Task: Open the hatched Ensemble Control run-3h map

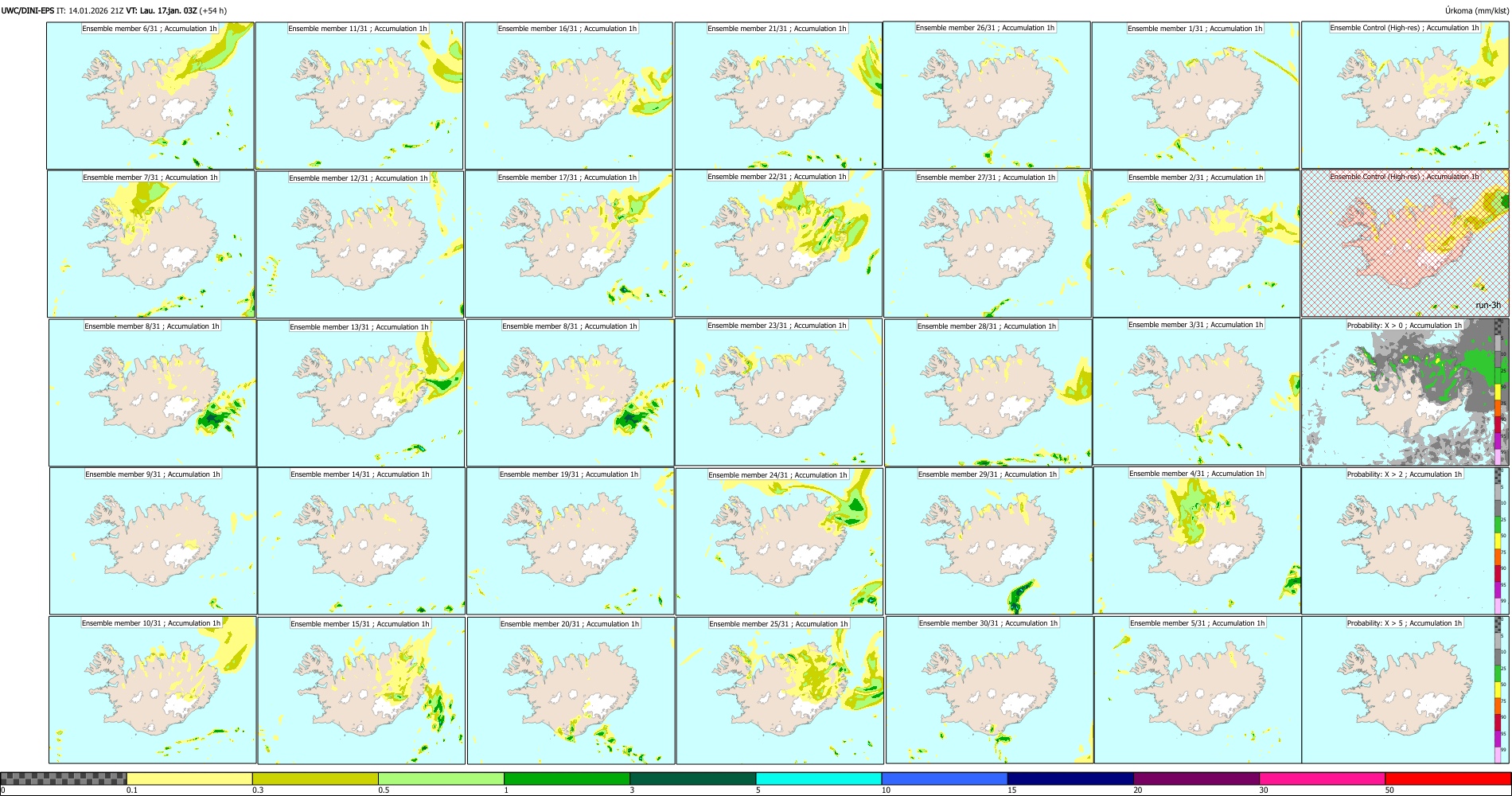Action: click(1405, 243)
